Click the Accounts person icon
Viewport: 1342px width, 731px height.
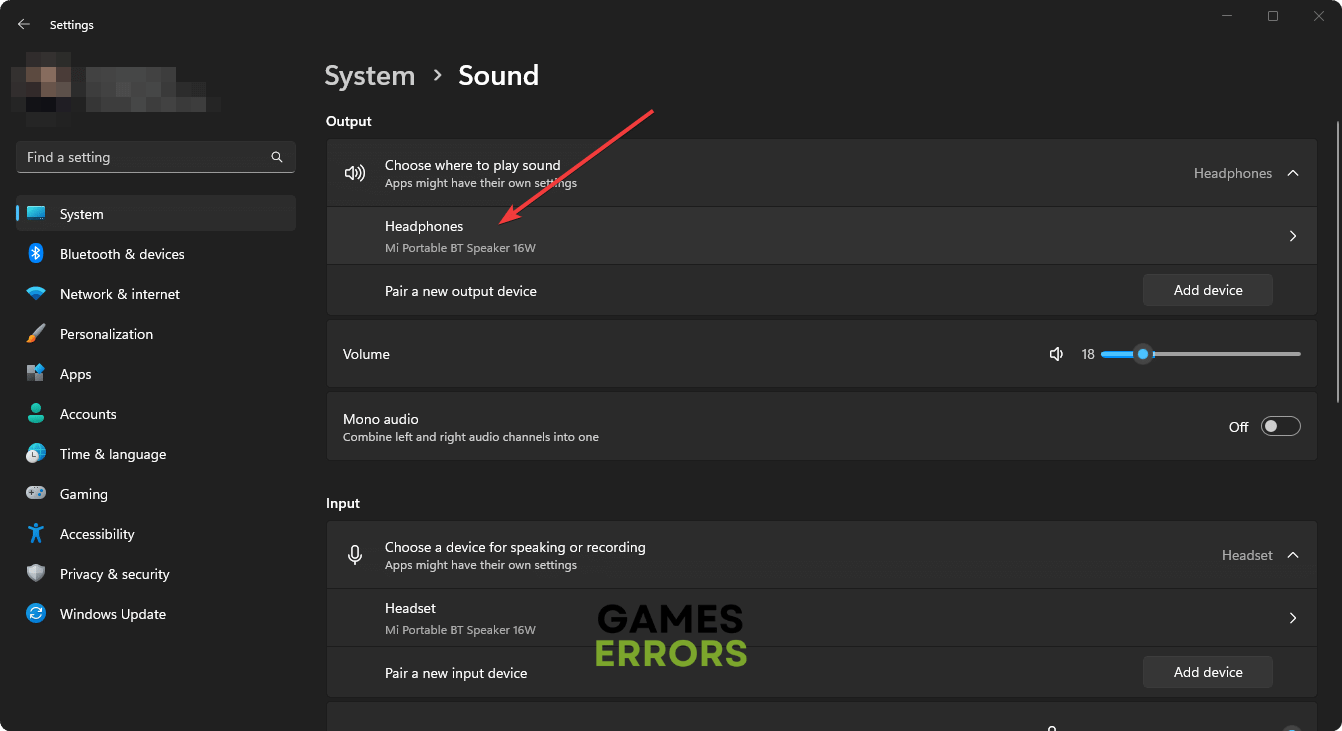coord(36,414)
